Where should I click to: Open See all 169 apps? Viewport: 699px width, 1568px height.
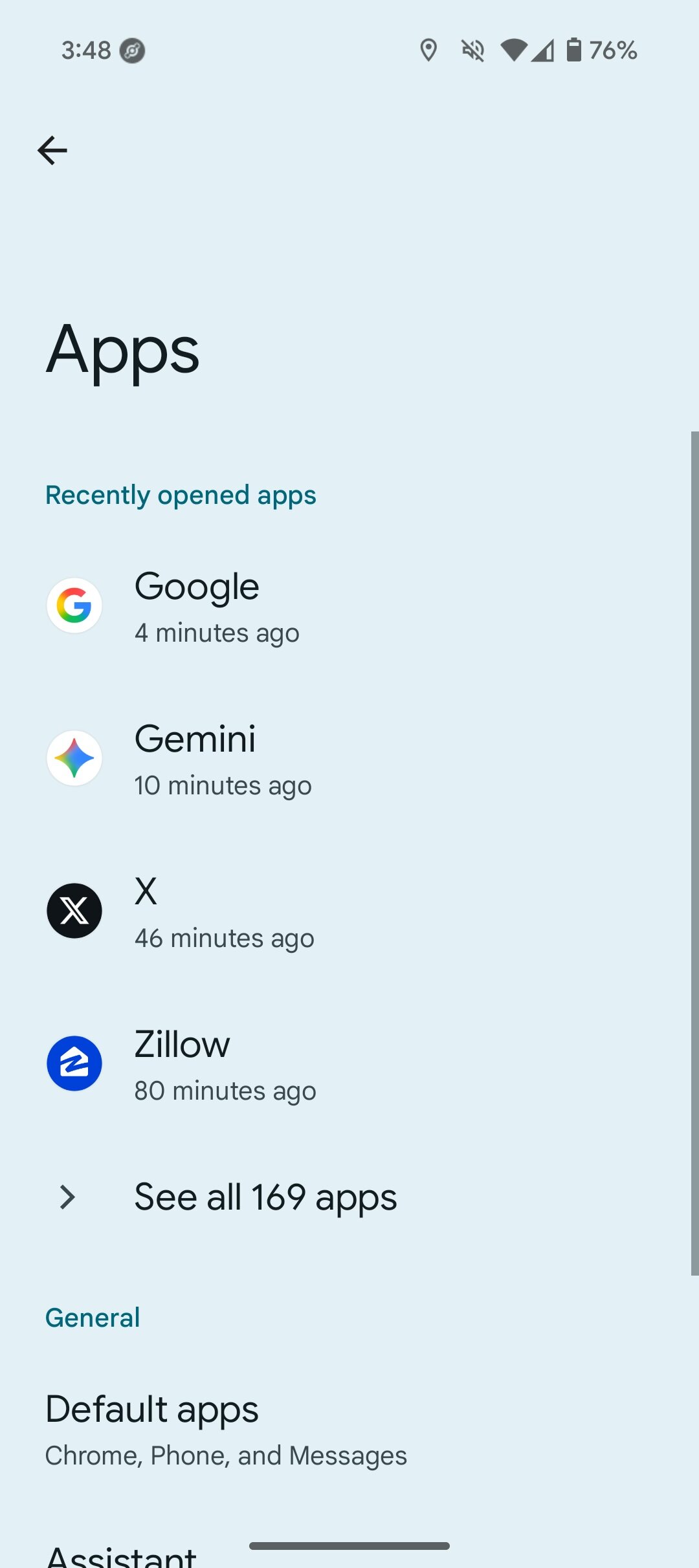(265, 1197)
